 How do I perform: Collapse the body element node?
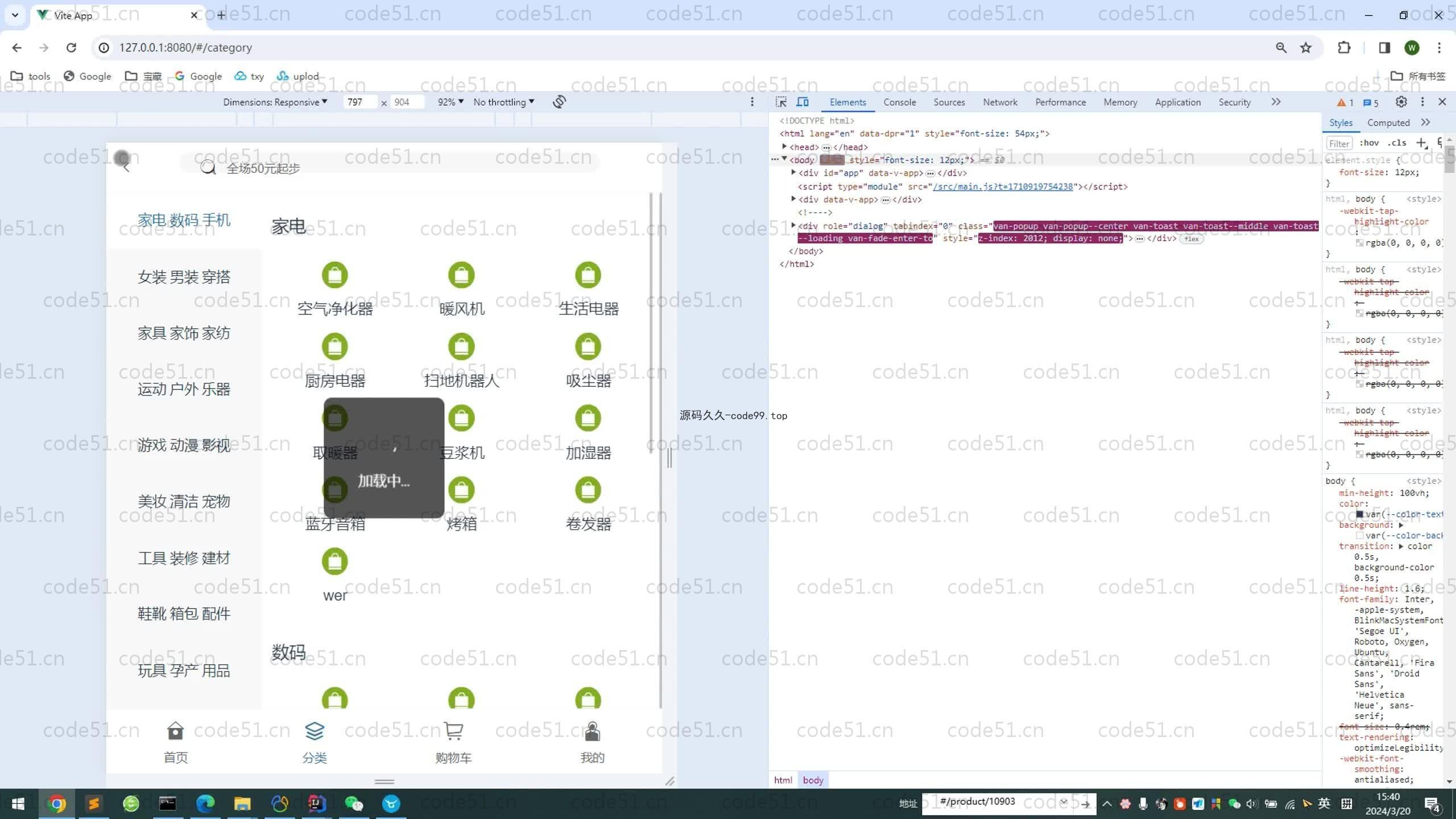[784, 159]
